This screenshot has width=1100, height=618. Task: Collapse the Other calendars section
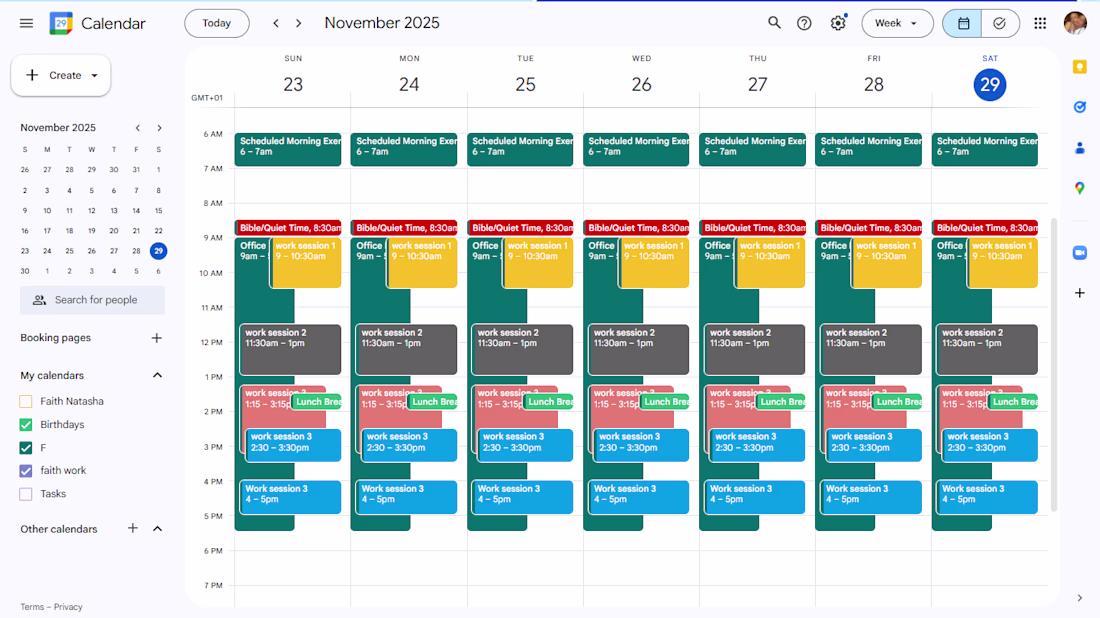[157, 529]
